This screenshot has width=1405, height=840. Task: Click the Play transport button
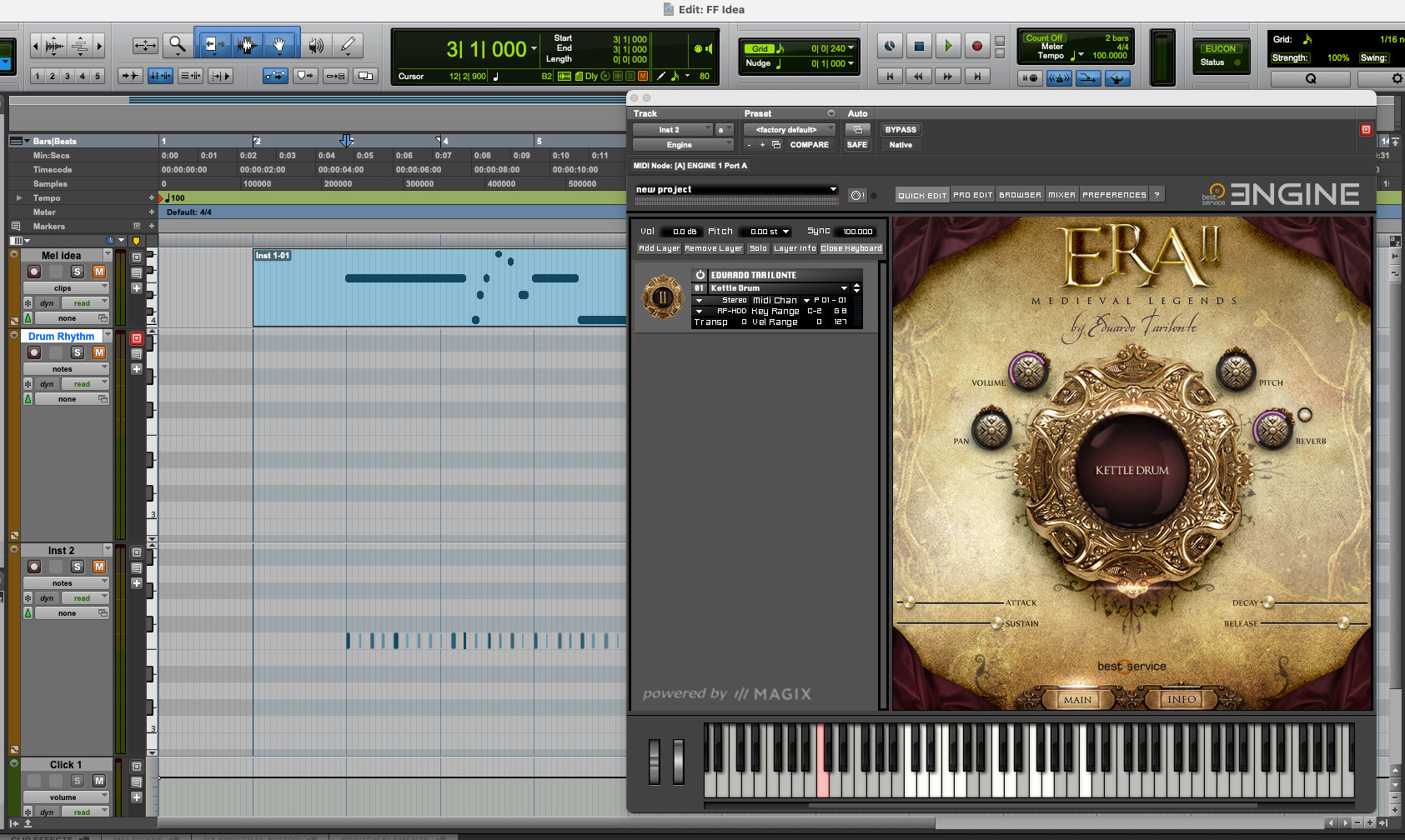tap(947, 47)
